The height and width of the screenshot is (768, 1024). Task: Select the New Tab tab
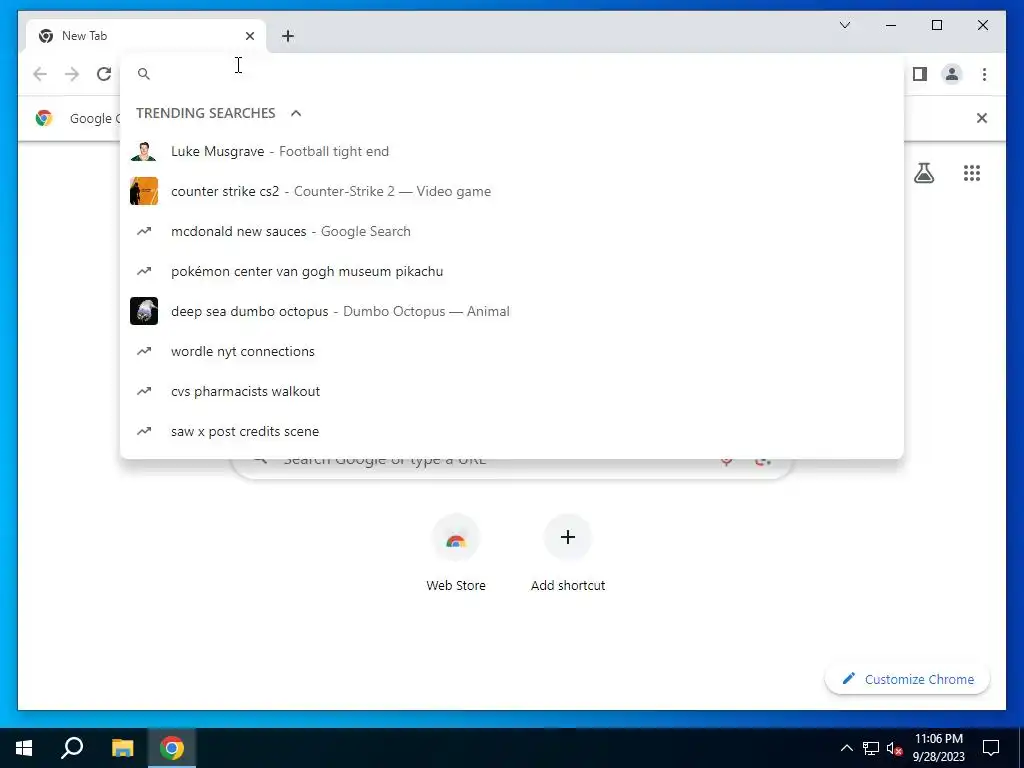point(145,36)
